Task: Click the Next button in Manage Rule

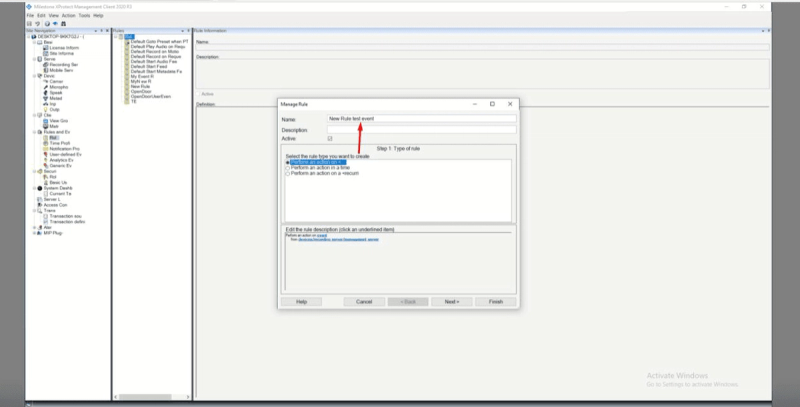Action: click(x=452, y=302)
